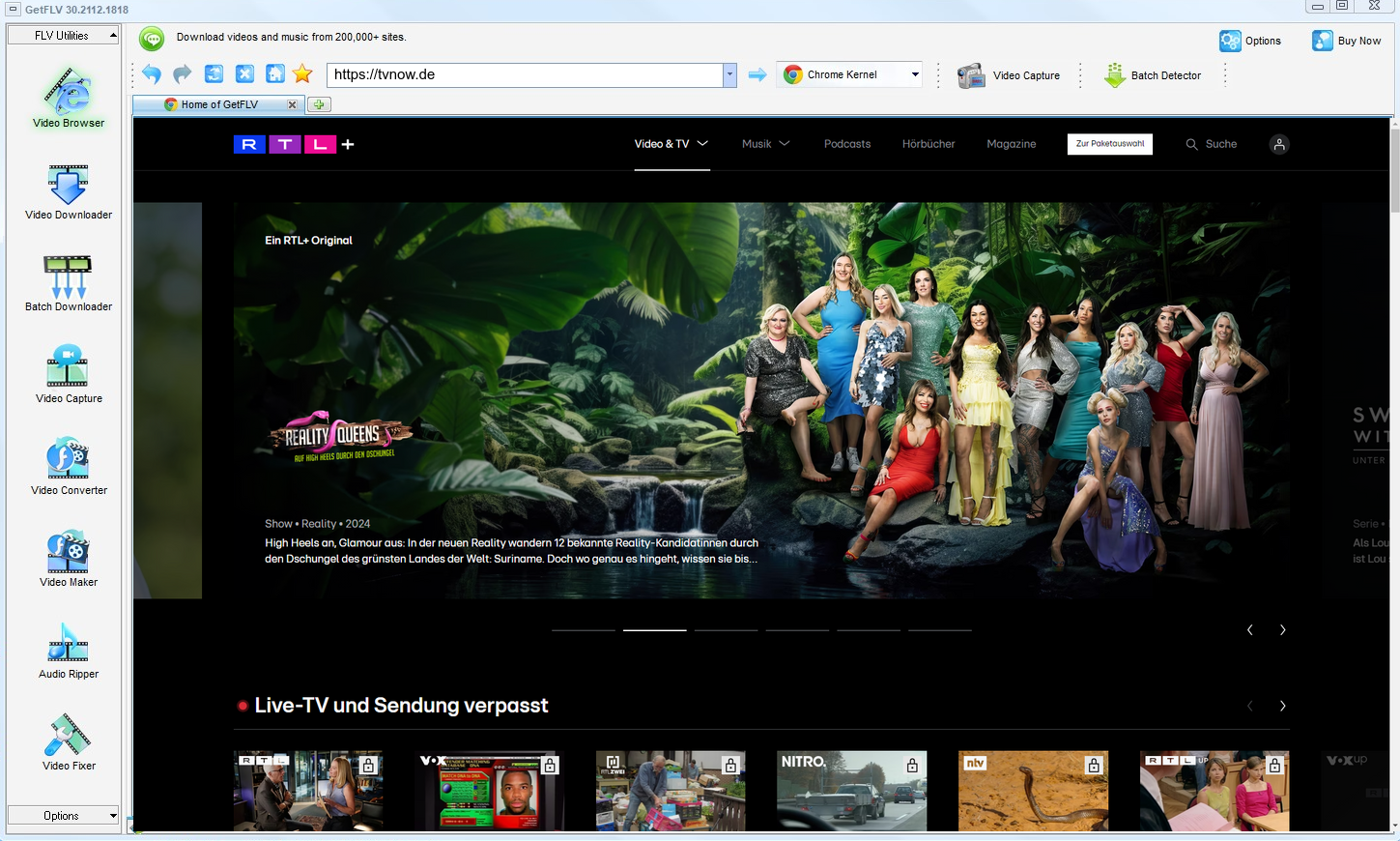Open the RTL live channel thumbnail
This screenshot has height=841, width=1400.
(308, 791)
